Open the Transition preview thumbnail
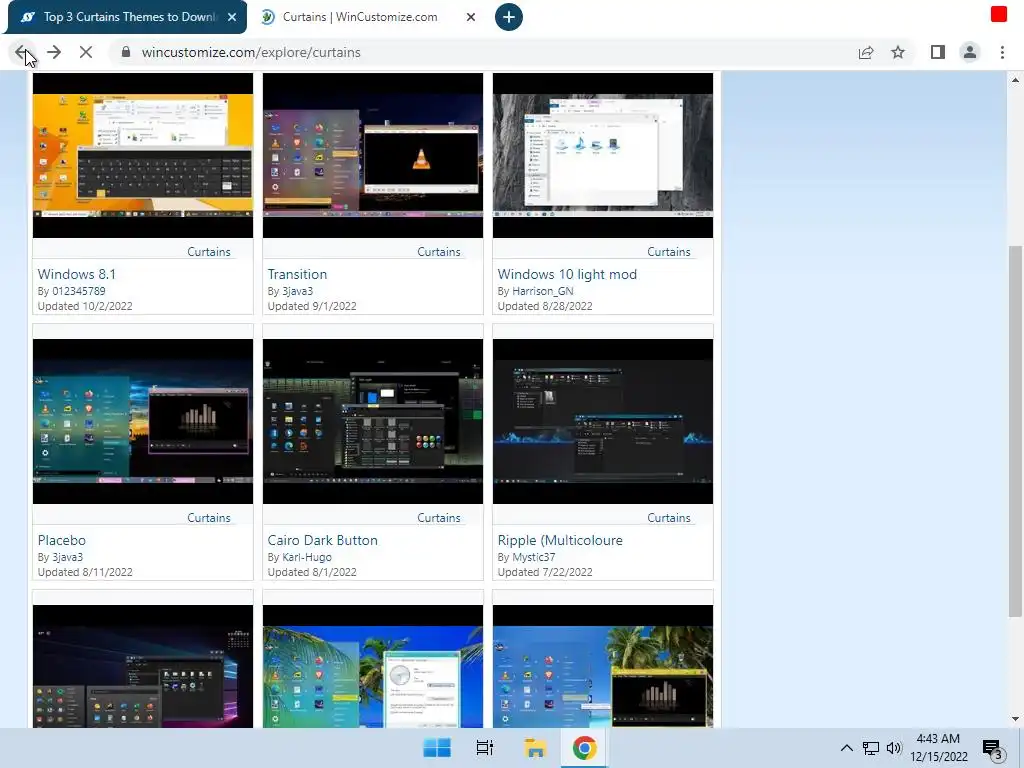The height and width of the screenshot is (768, 1024). point(373,155)
